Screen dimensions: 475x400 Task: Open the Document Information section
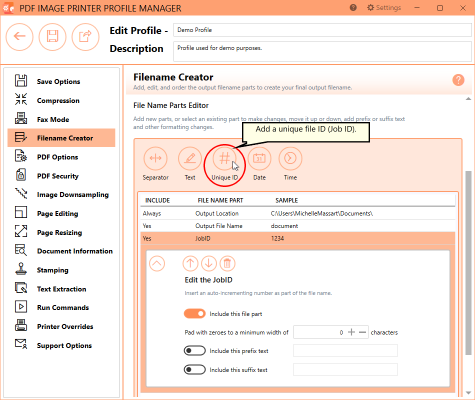coord(61,251)
